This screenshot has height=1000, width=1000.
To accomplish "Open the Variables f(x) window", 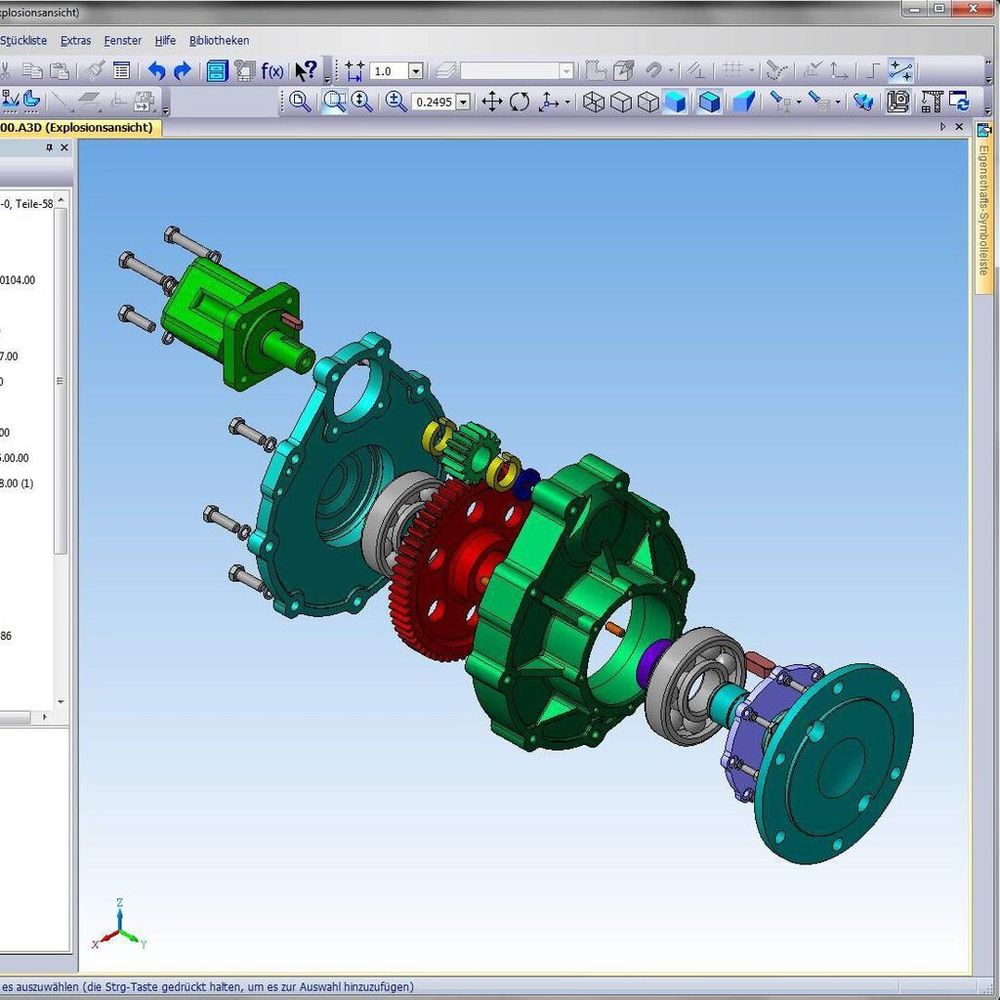I will point(270,70).
